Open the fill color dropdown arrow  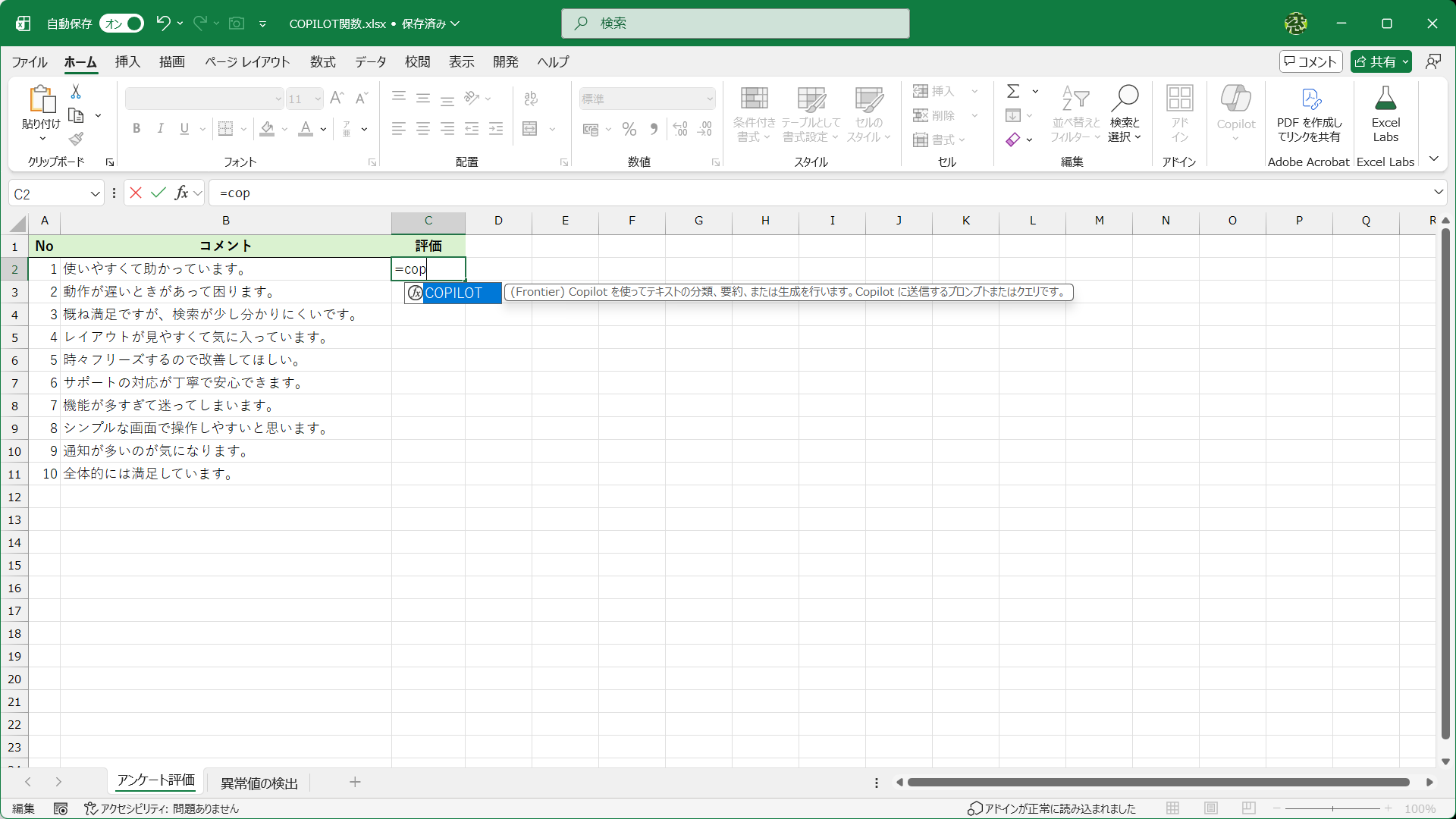tap(284, 129)
